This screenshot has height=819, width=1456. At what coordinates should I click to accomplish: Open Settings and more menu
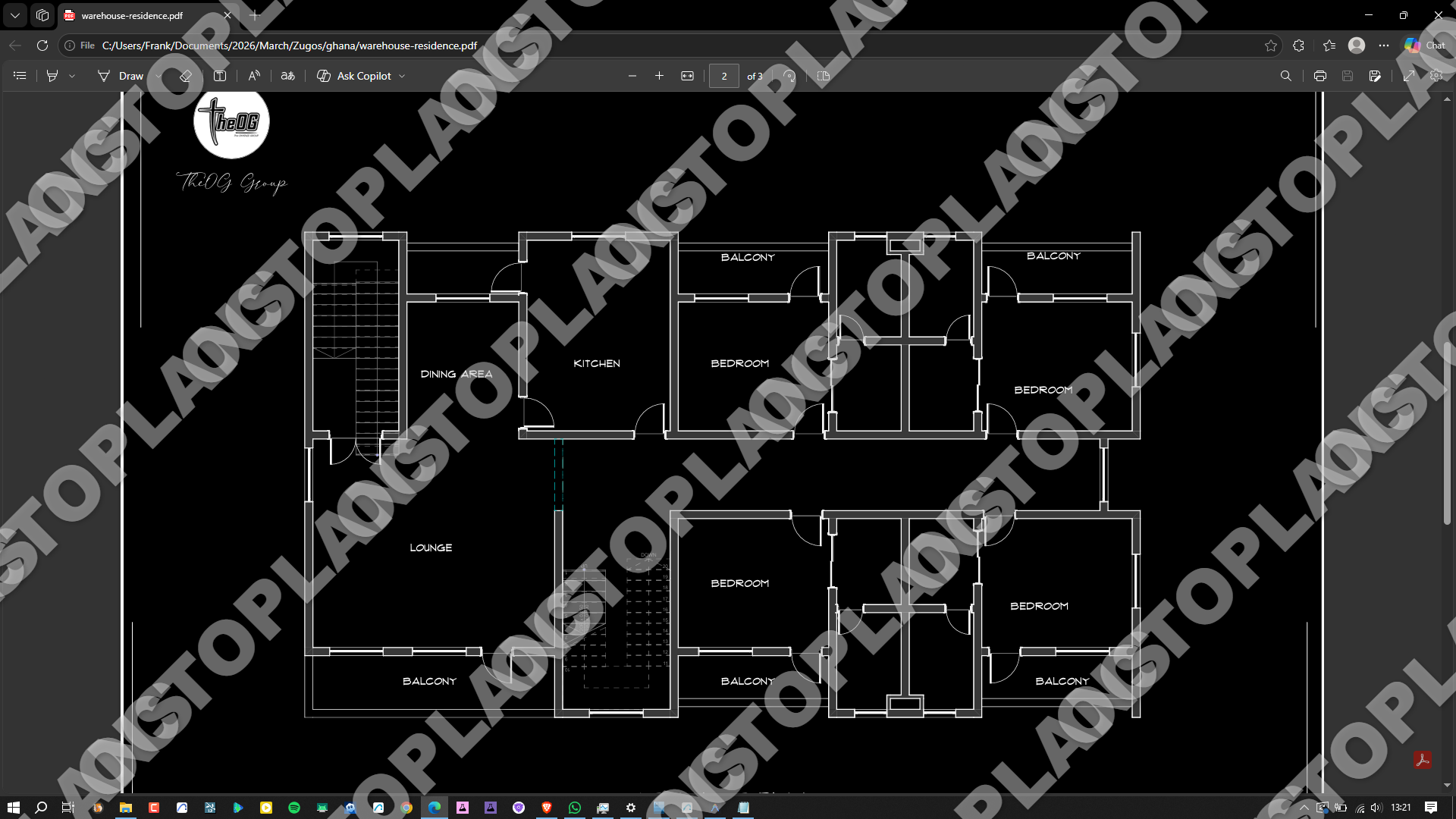(1384, 45)
